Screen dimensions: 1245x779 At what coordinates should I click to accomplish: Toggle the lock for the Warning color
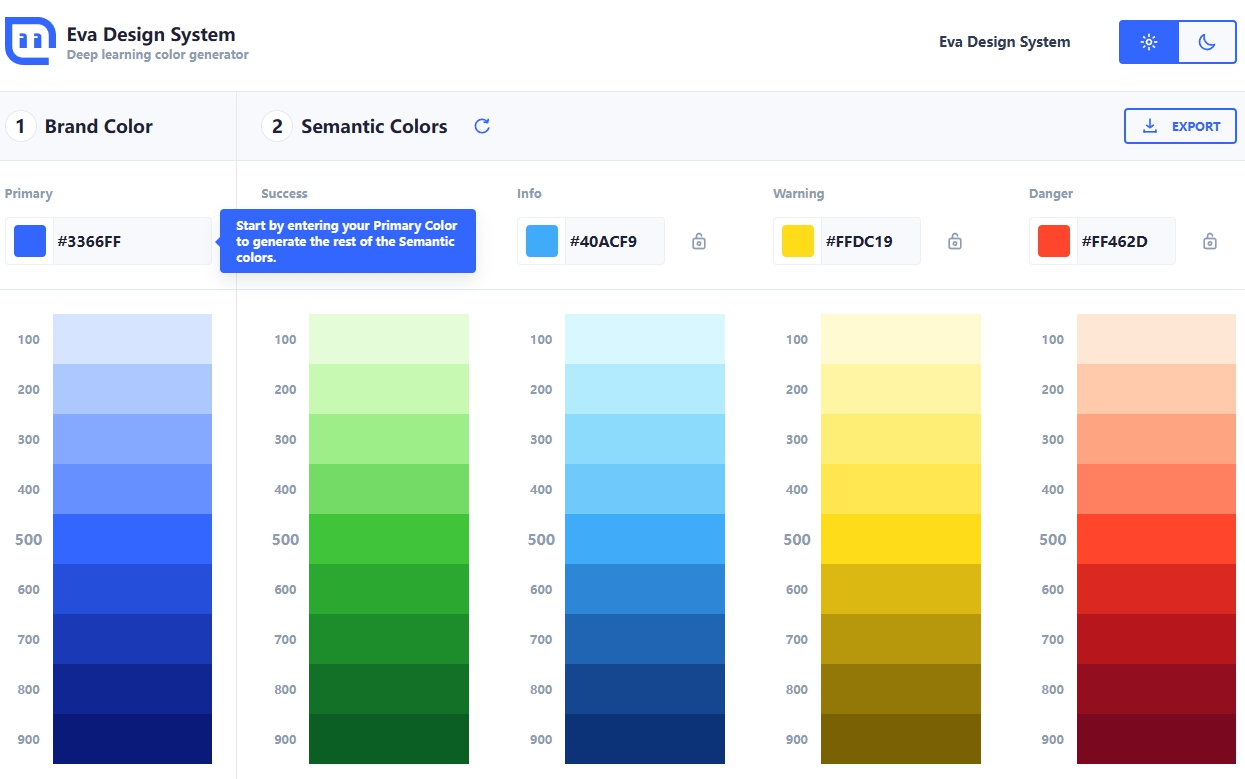point(955,241)
